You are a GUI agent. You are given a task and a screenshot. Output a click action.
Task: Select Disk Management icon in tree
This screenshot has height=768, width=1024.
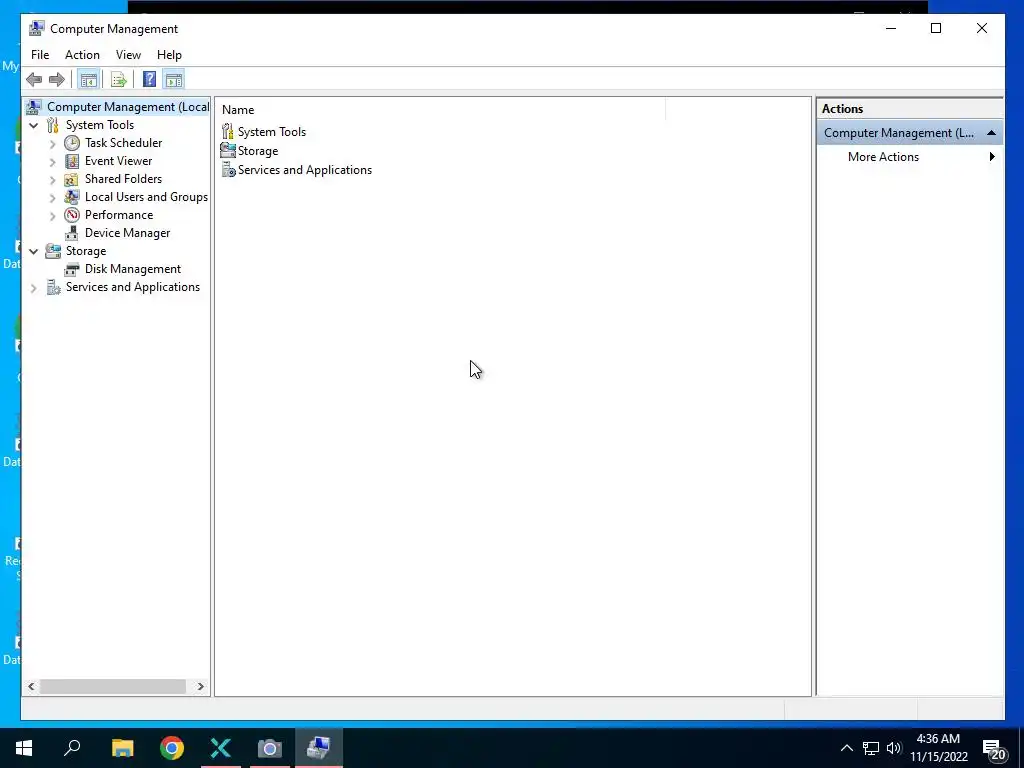pos(72,269)
